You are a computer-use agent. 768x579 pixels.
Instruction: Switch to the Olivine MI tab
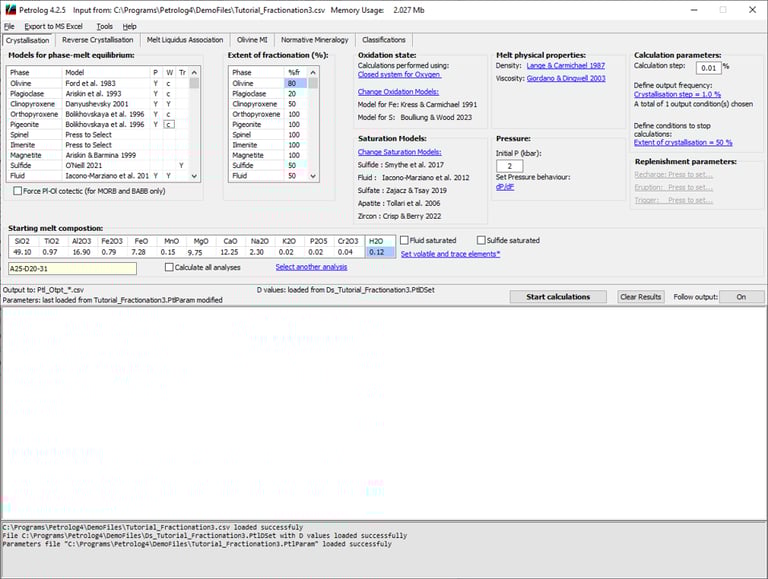click(252, 40)
